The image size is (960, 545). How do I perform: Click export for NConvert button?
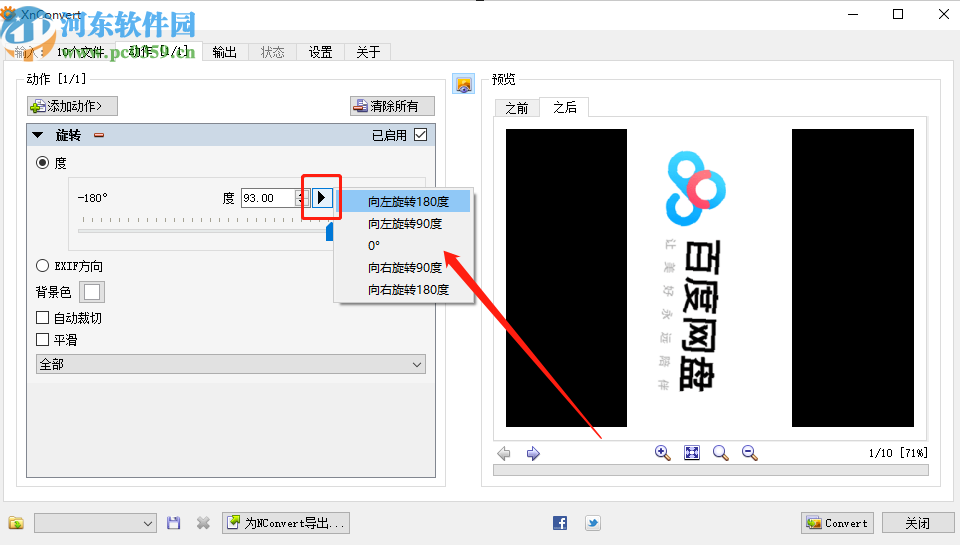(286, 523)
